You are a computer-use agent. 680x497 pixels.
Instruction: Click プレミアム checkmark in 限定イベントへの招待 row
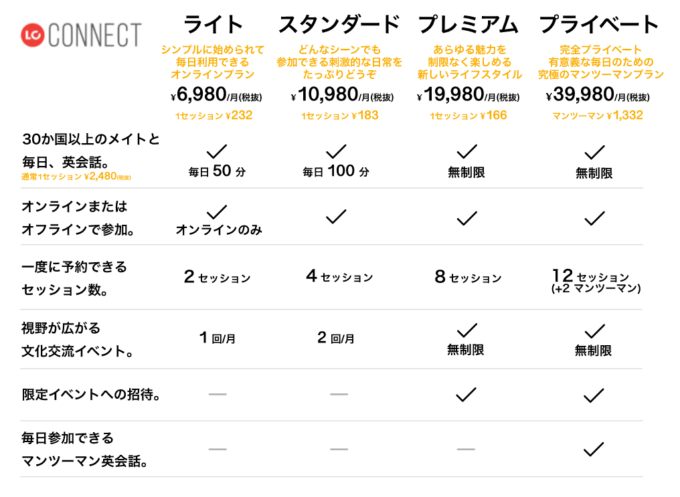[467, 394]
